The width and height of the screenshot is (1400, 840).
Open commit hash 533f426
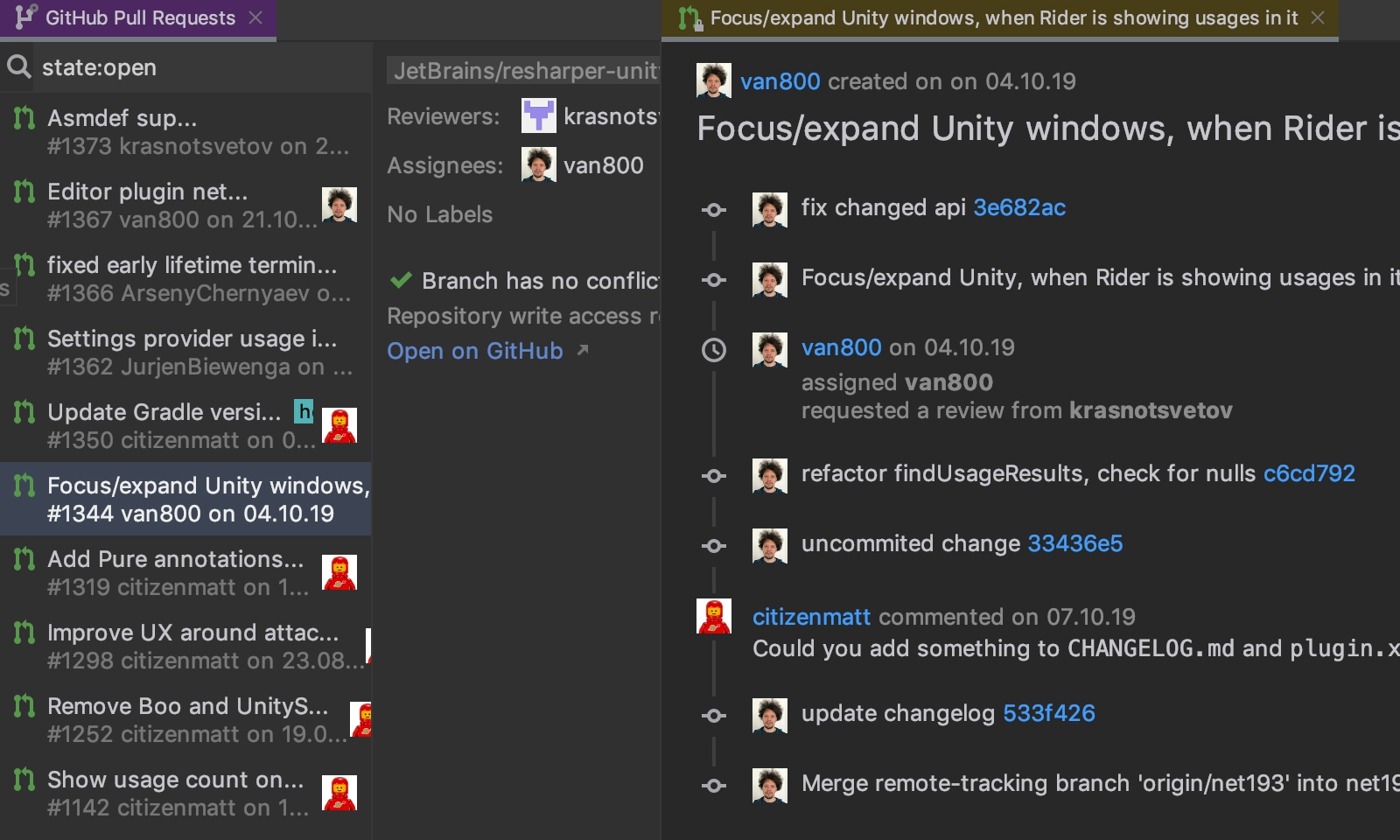click(1049, 713)
